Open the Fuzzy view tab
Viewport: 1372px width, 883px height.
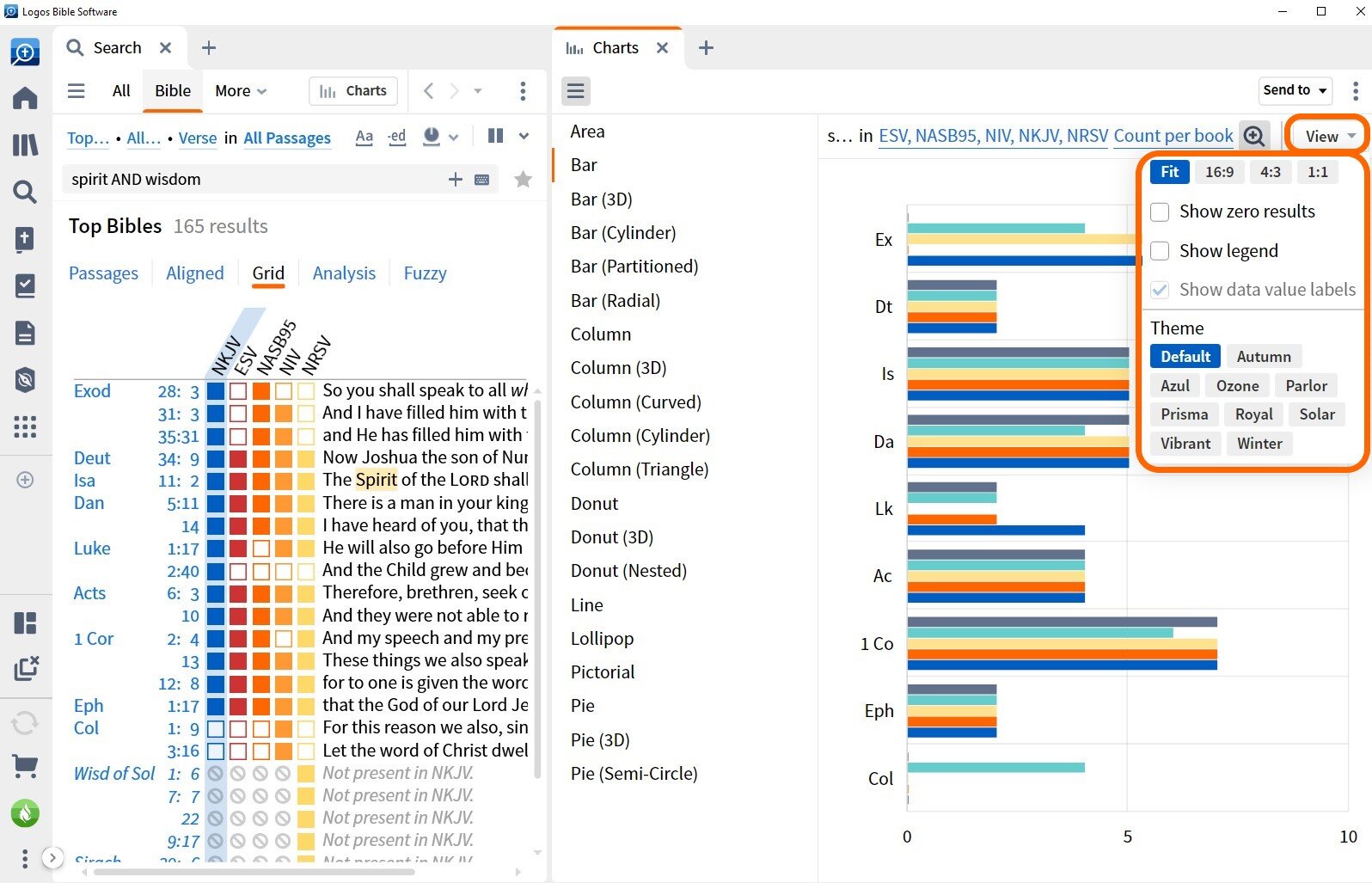tap(425, 273)
